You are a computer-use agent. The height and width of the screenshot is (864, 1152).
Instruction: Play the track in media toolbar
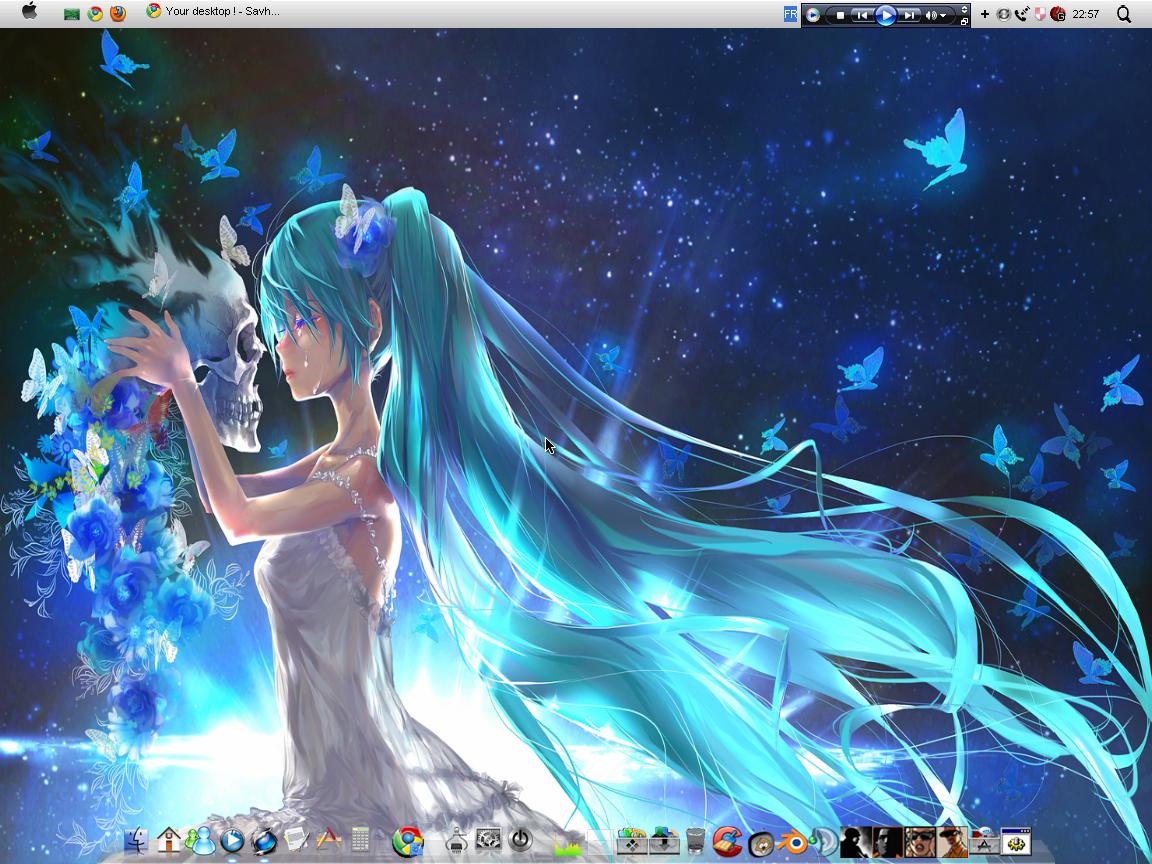(x=886, y=15)
